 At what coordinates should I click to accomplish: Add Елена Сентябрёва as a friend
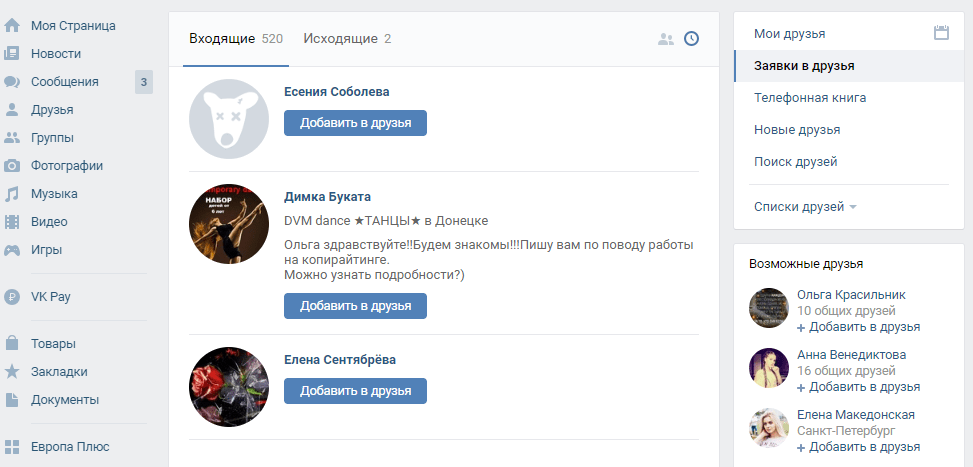355,391
